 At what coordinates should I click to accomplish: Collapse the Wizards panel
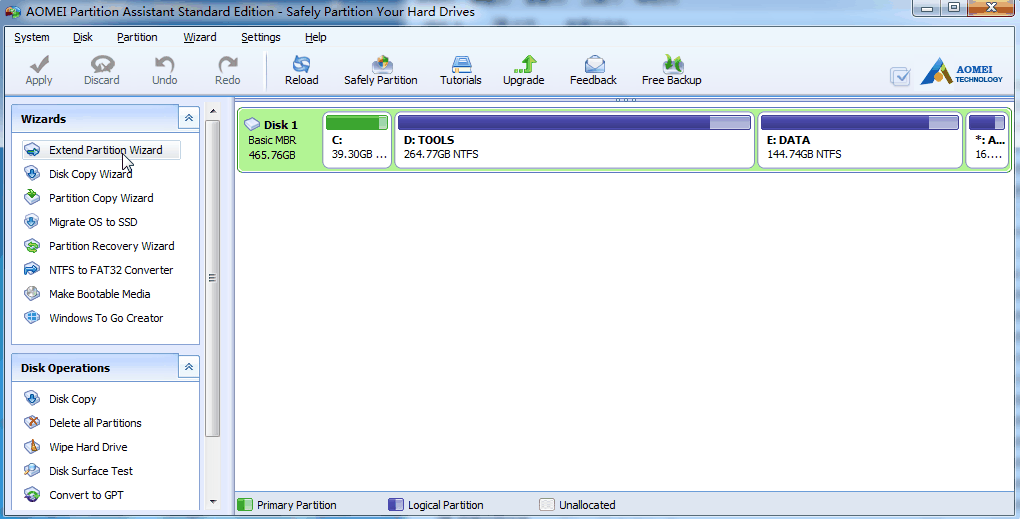coord(189,118)
